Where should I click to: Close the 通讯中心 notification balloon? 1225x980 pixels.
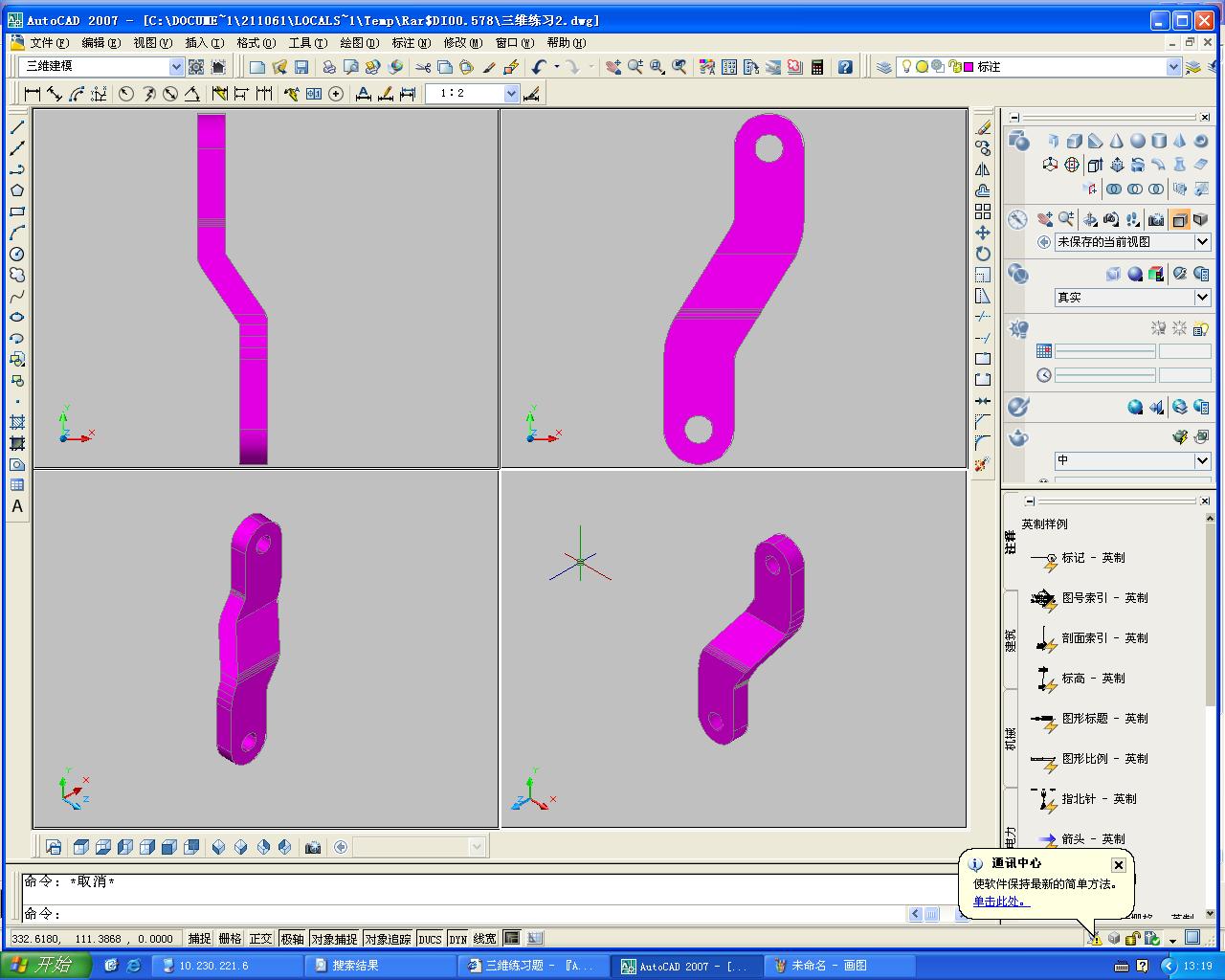point(1118,865)
